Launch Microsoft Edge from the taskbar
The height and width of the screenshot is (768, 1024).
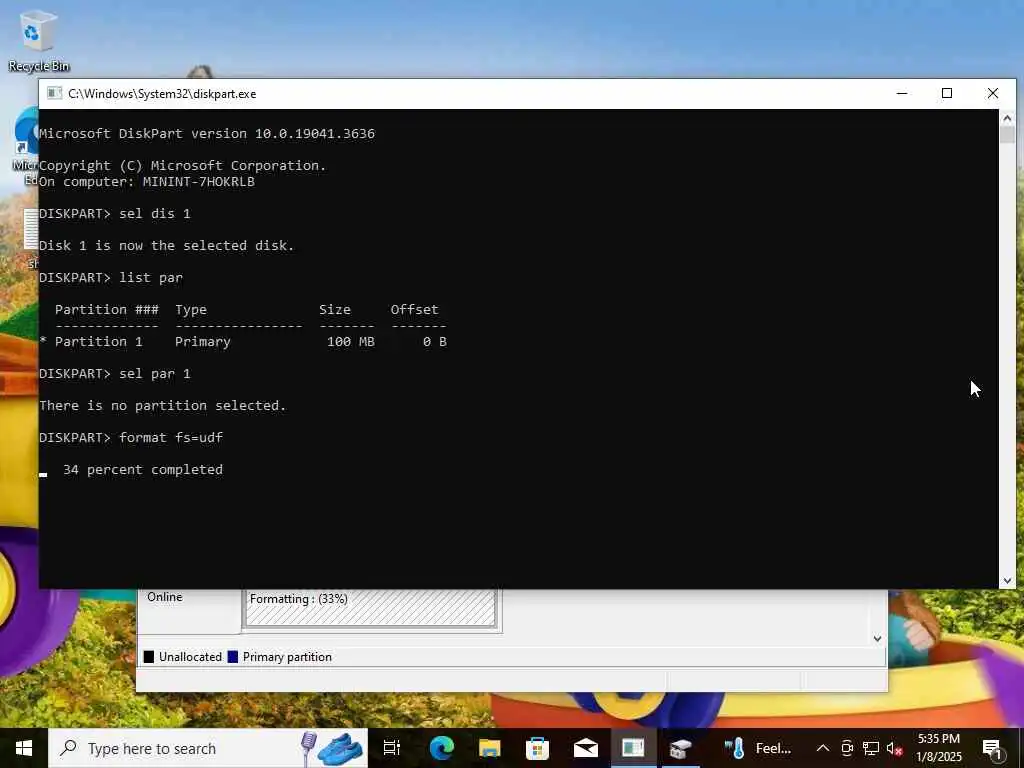click(441, 748)
